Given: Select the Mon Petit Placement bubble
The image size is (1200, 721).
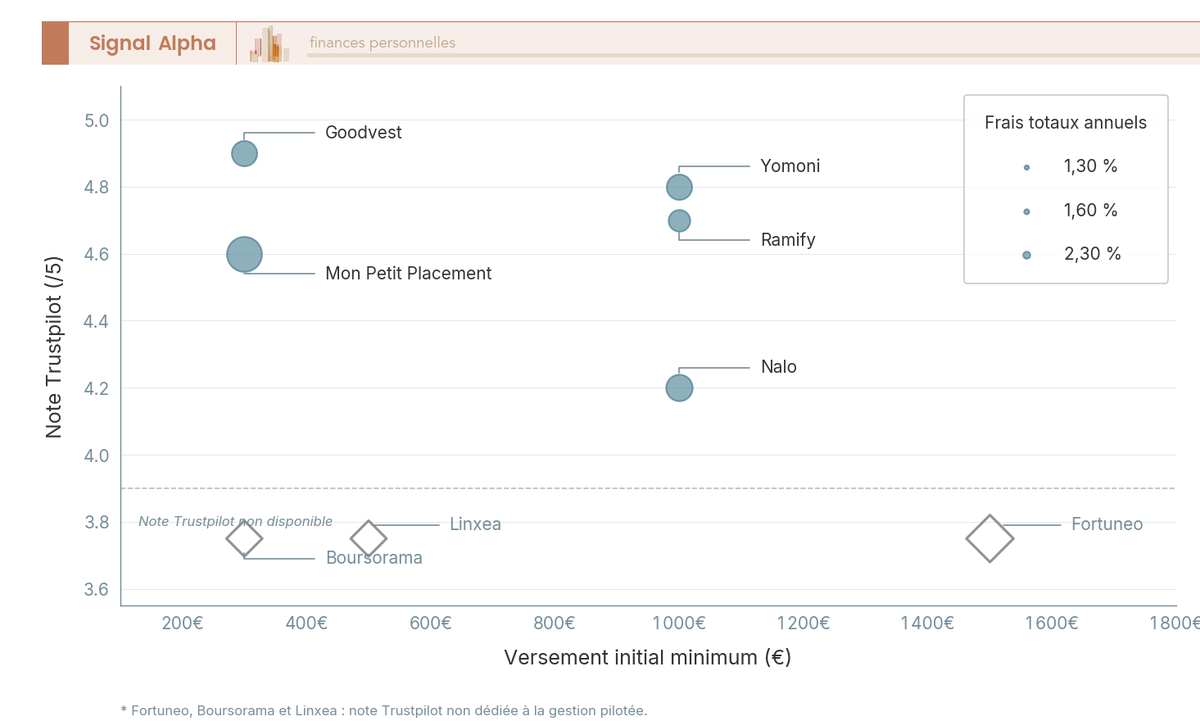Looking at the screenshot, I should tap(243, 255).
